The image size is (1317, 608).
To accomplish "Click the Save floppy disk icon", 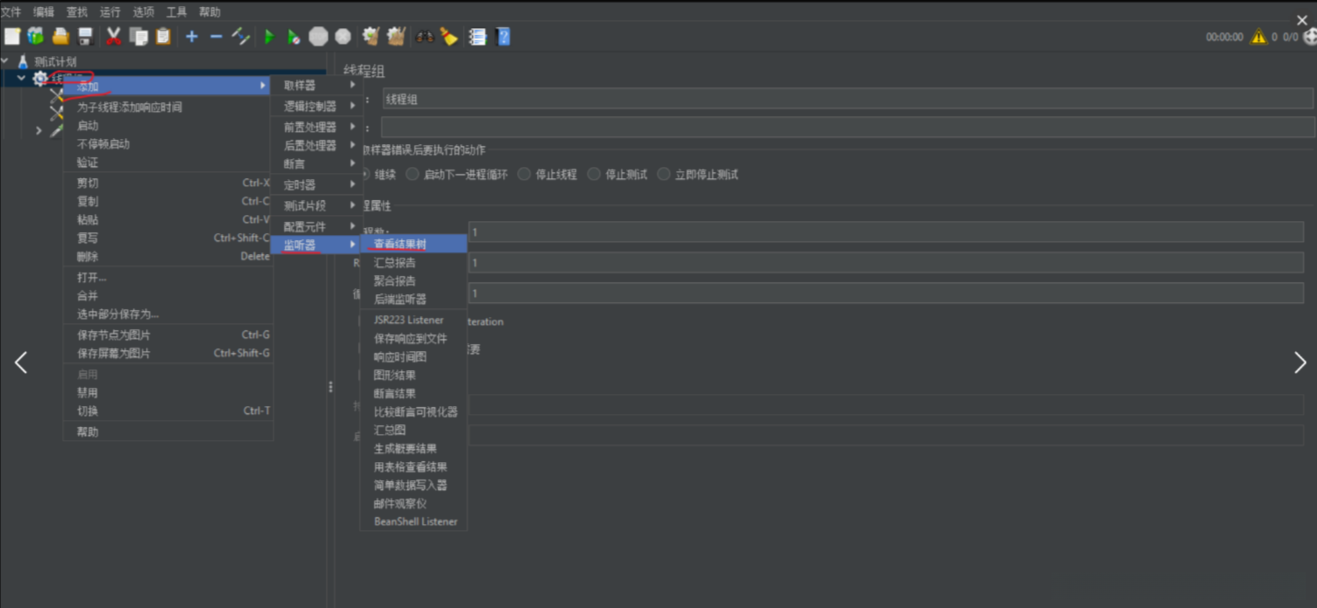I will pyautogui.click(x=85, y=36).
